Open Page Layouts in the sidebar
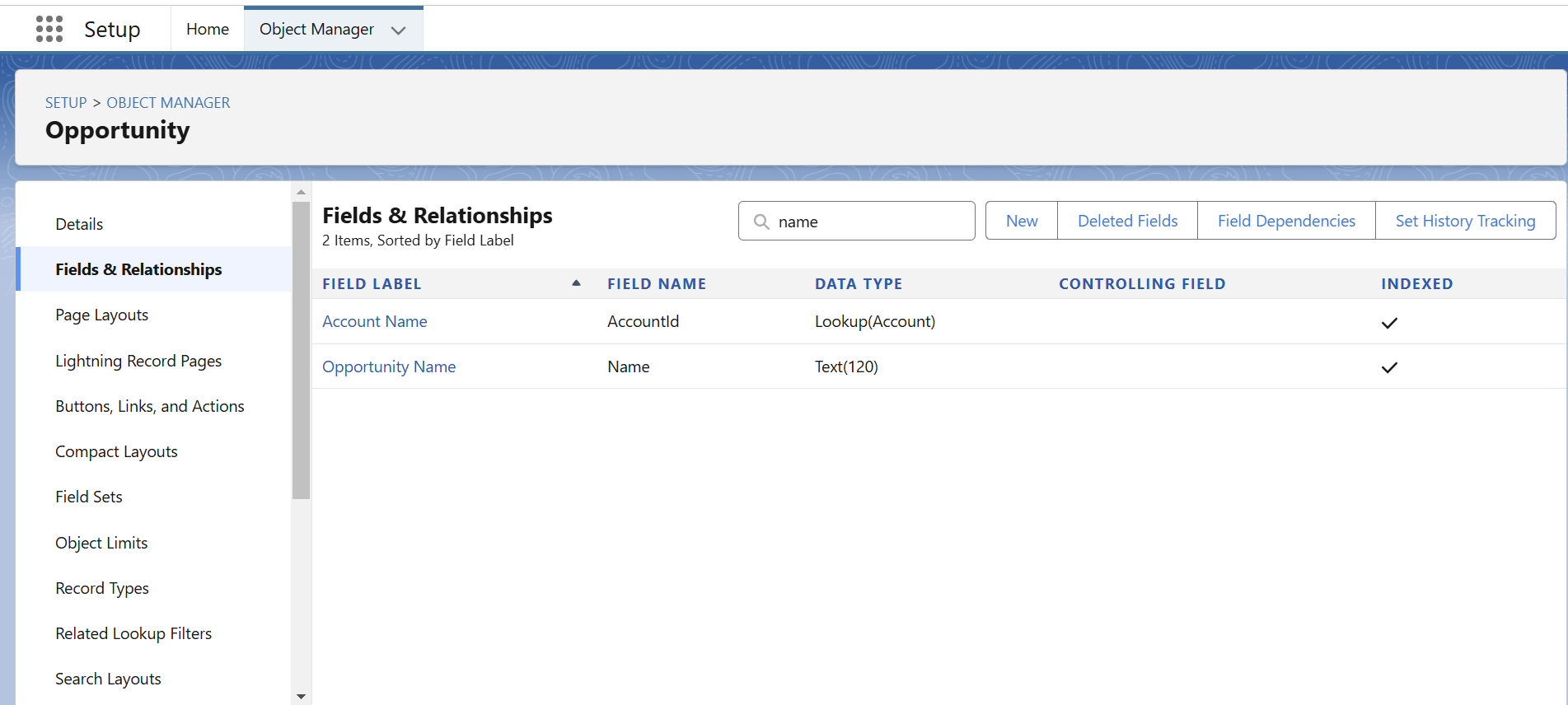This screenshot has height=705, width=1568. pos(102,315)
